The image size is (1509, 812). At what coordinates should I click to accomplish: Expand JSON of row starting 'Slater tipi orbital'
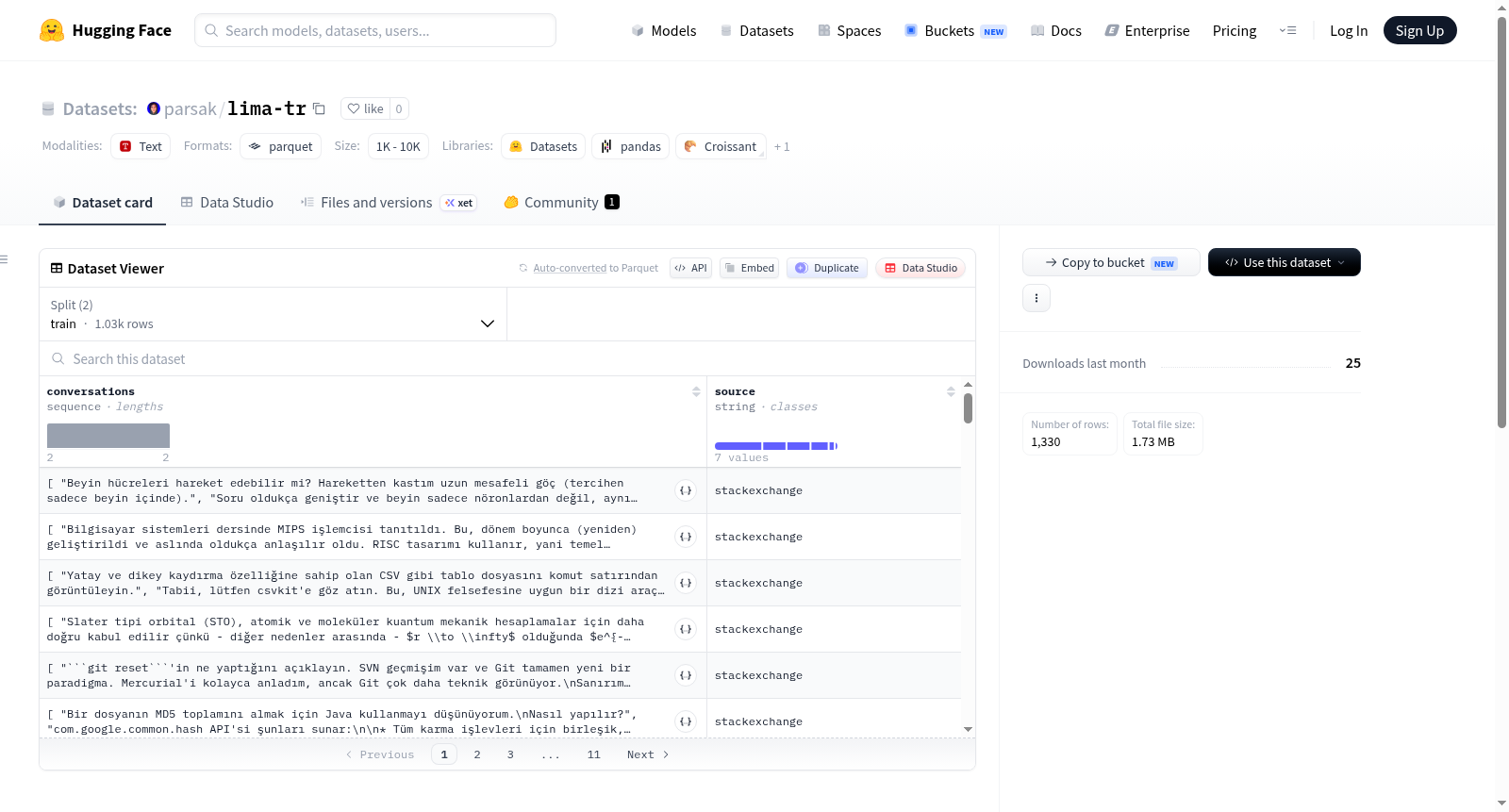(x=686, y=629)
